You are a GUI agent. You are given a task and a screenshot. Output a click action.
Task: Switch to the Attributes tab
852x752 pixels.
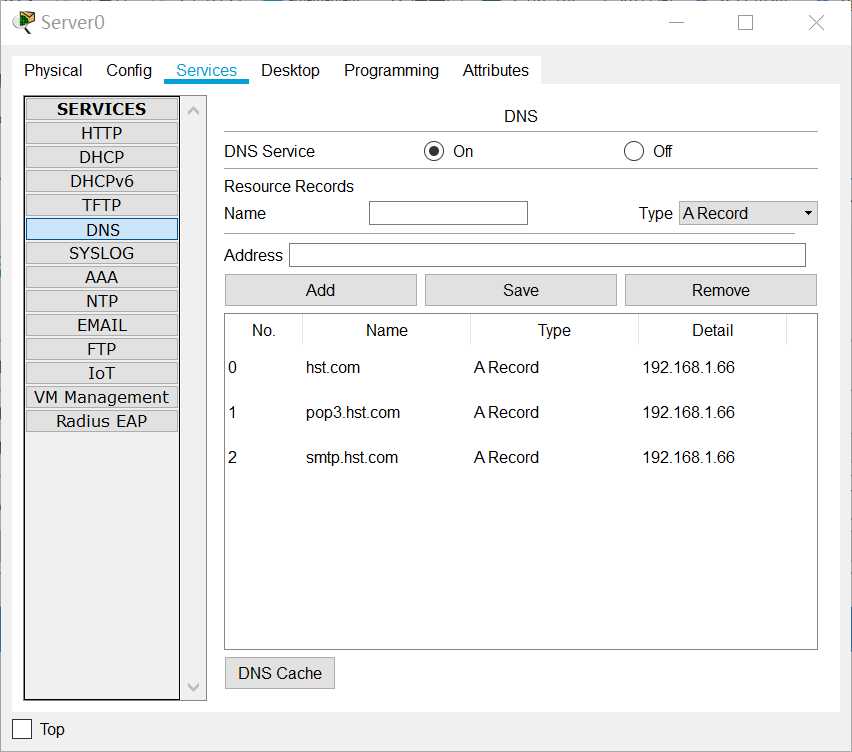(496, 71)
